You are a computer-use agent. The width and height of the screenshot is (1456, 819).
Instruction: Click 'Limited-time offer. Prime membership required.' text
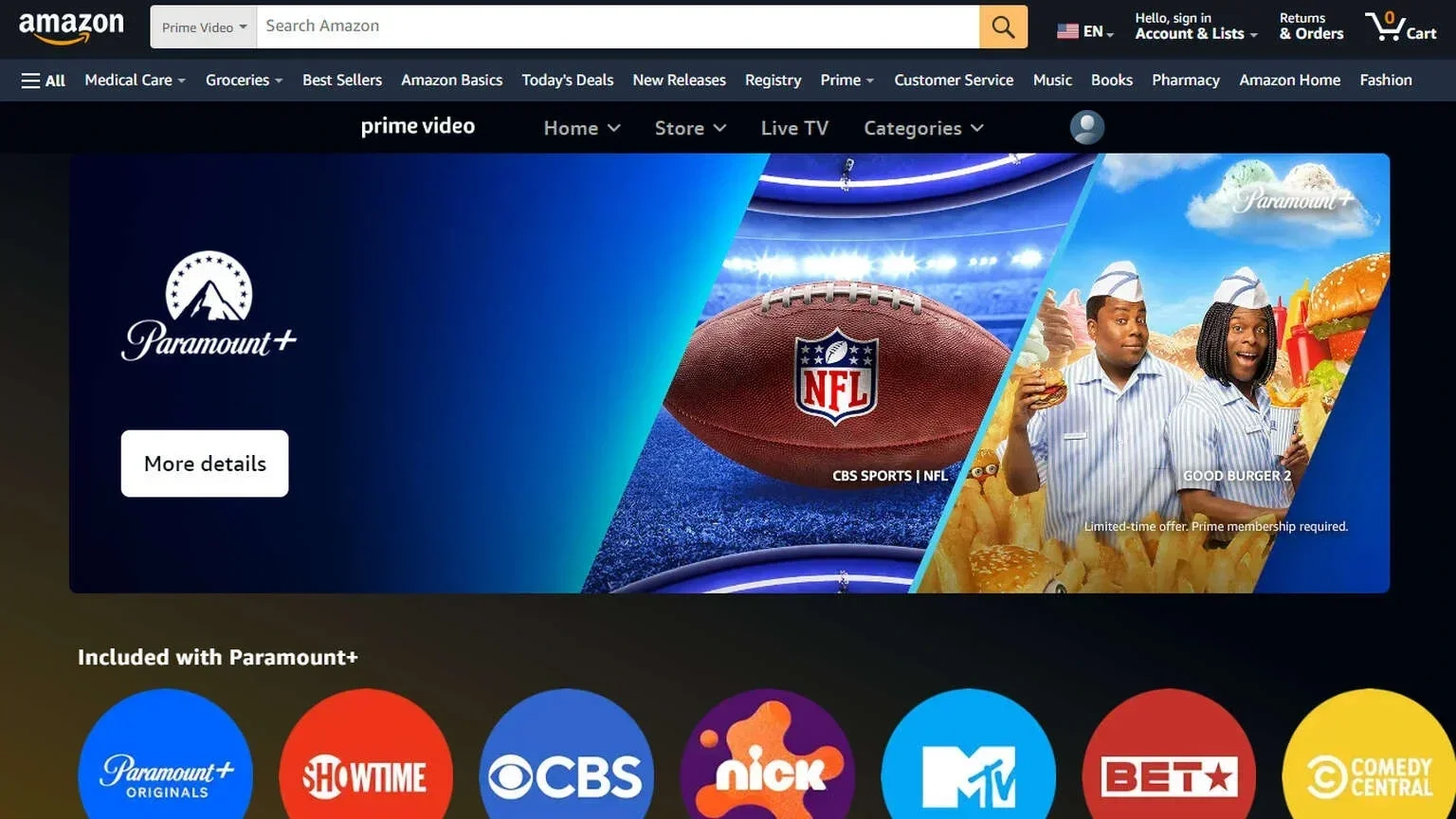pos(1216,526)
